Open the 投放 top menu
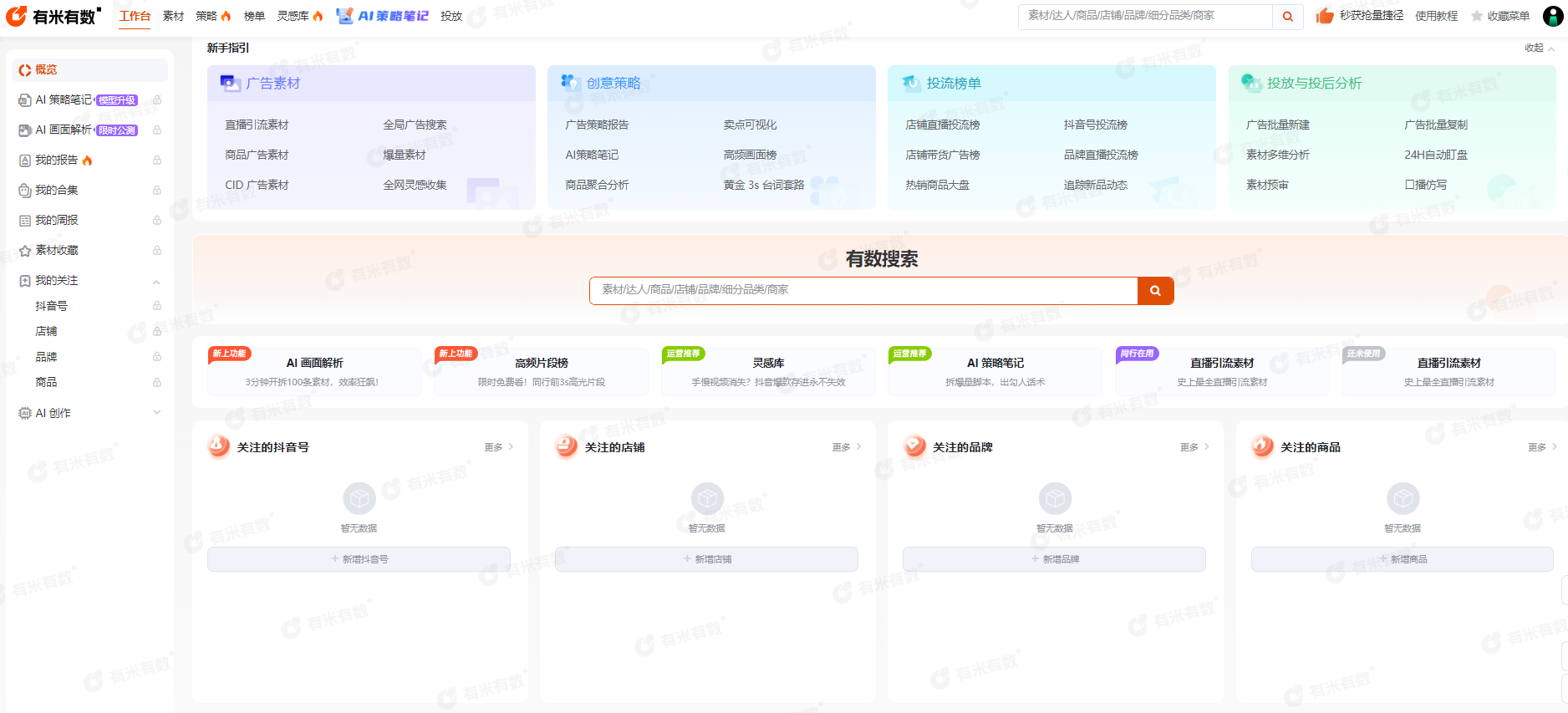The height and width of the screenshot is (713, 1568). point(451,16)
